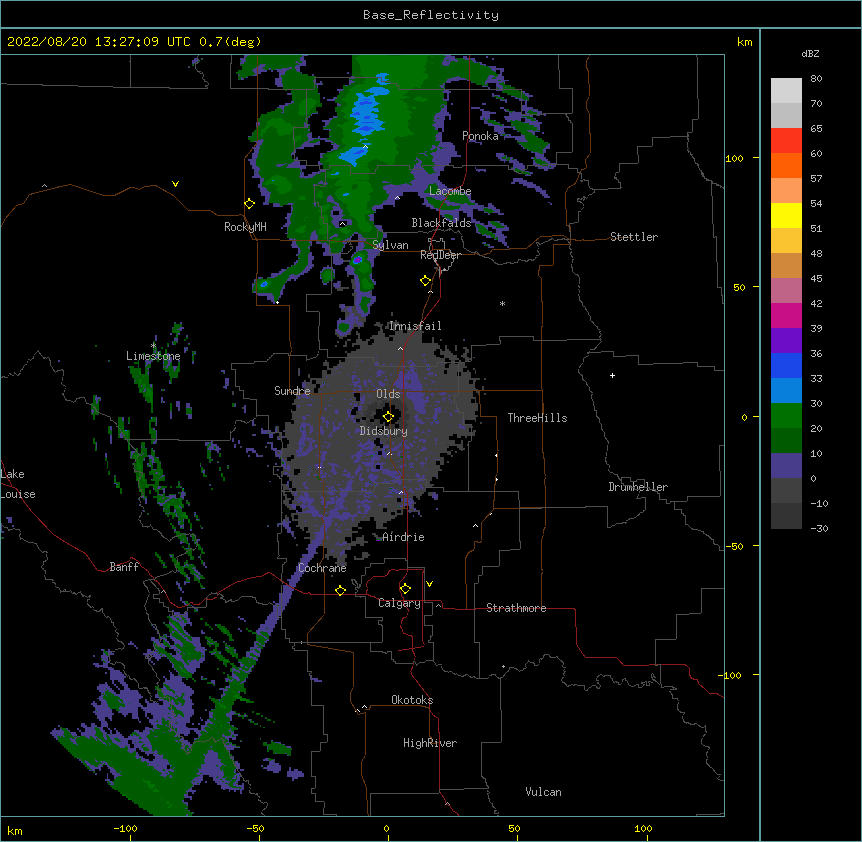Select the yellow diamond marker below Cochrane
862x842 pixels.
click(x=340, y=590)
